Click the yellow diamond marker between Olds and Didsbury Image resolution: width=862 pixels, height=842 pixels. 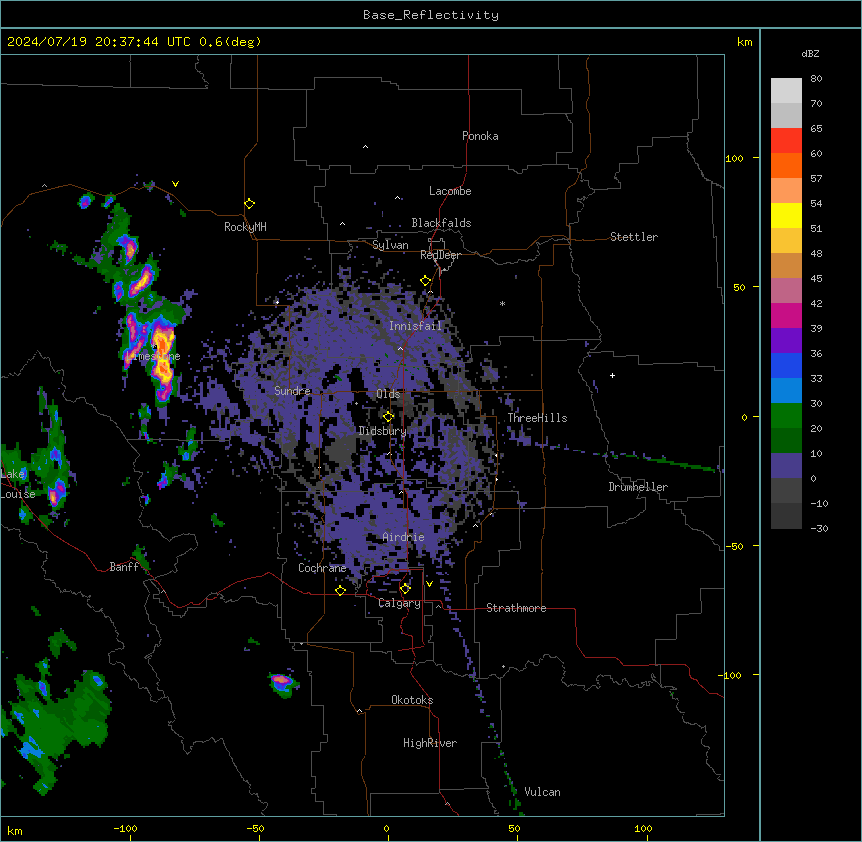[x=388, y=417]
